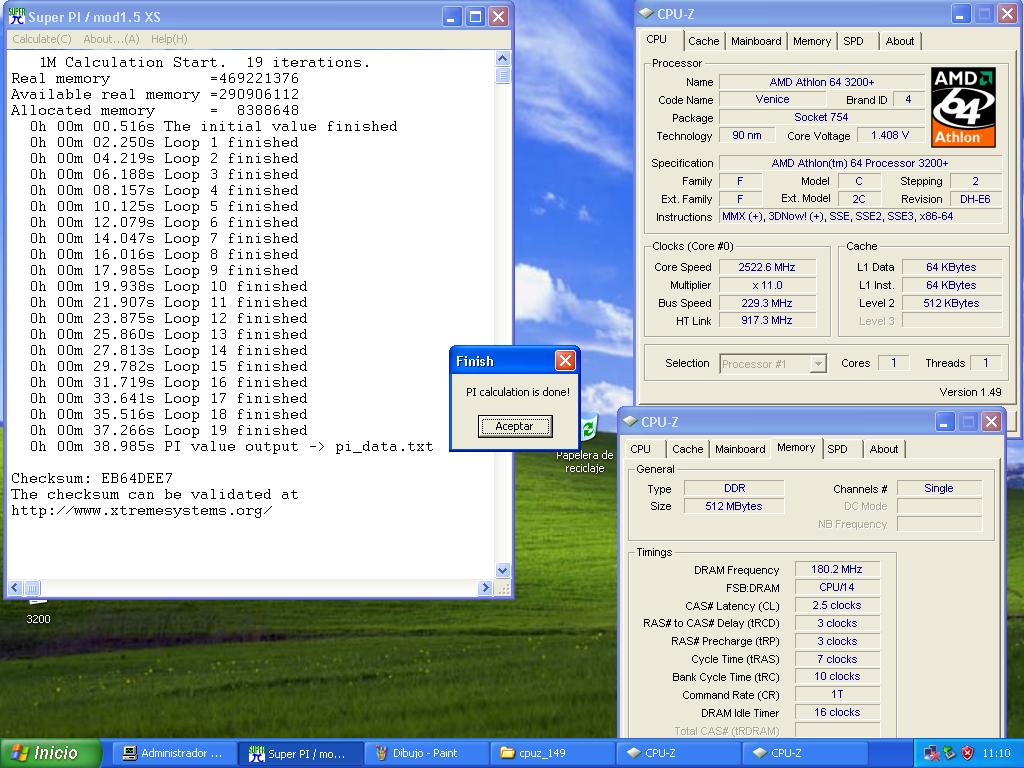Image resolution: width=1024 pixels, height=768 pixels.
Task: Close the lower CPU-Z Memory window
Action: pos(991,422)
